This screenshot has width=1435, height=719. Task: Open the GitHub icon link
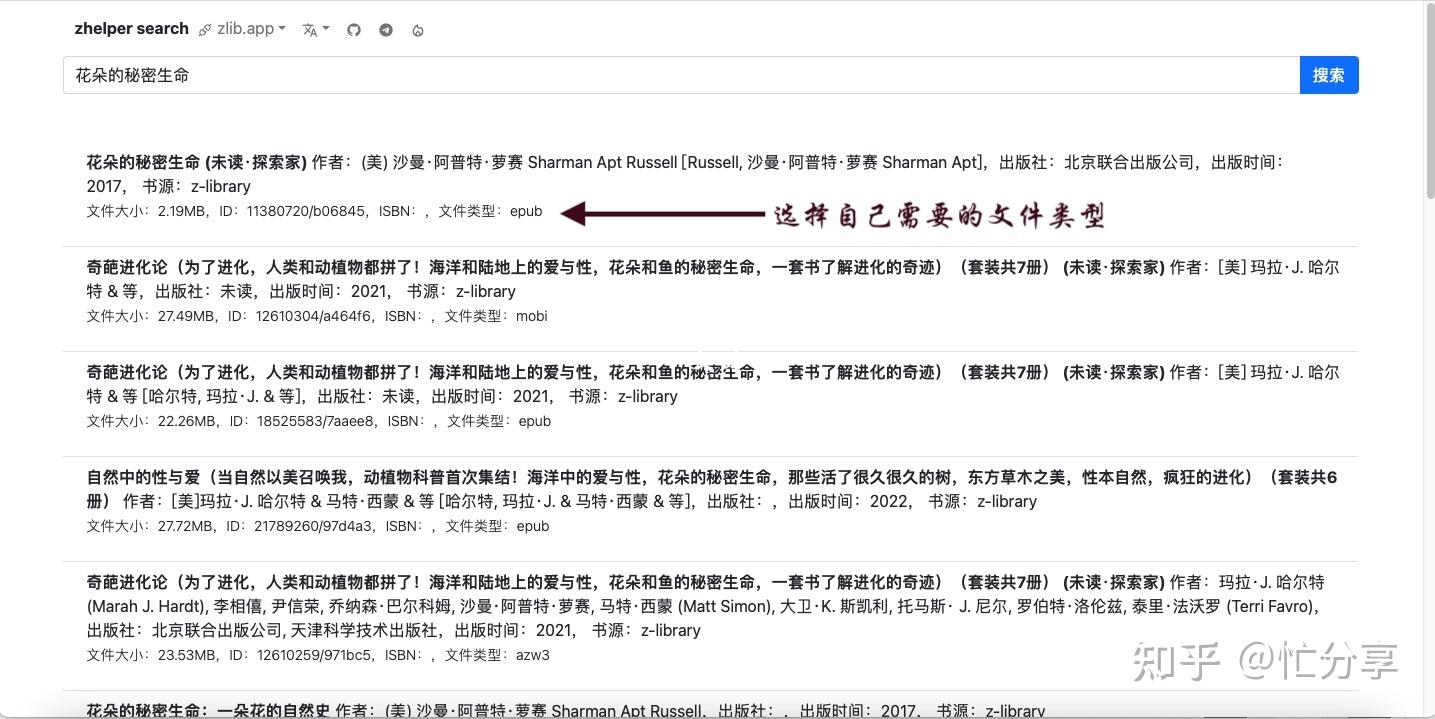[x=353, y=30]
